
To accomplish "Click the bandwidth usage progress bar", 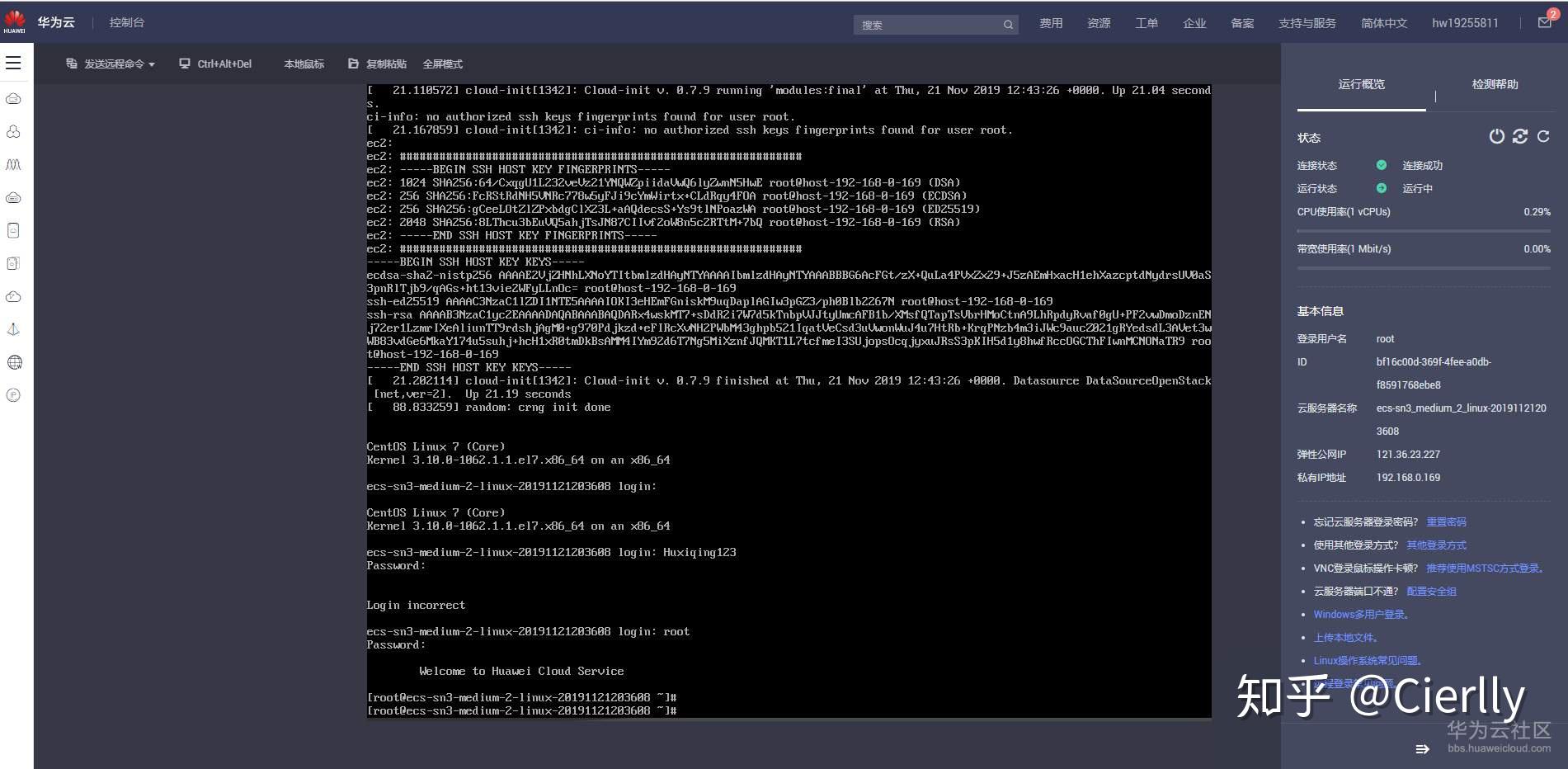I will click(1424, 267).
